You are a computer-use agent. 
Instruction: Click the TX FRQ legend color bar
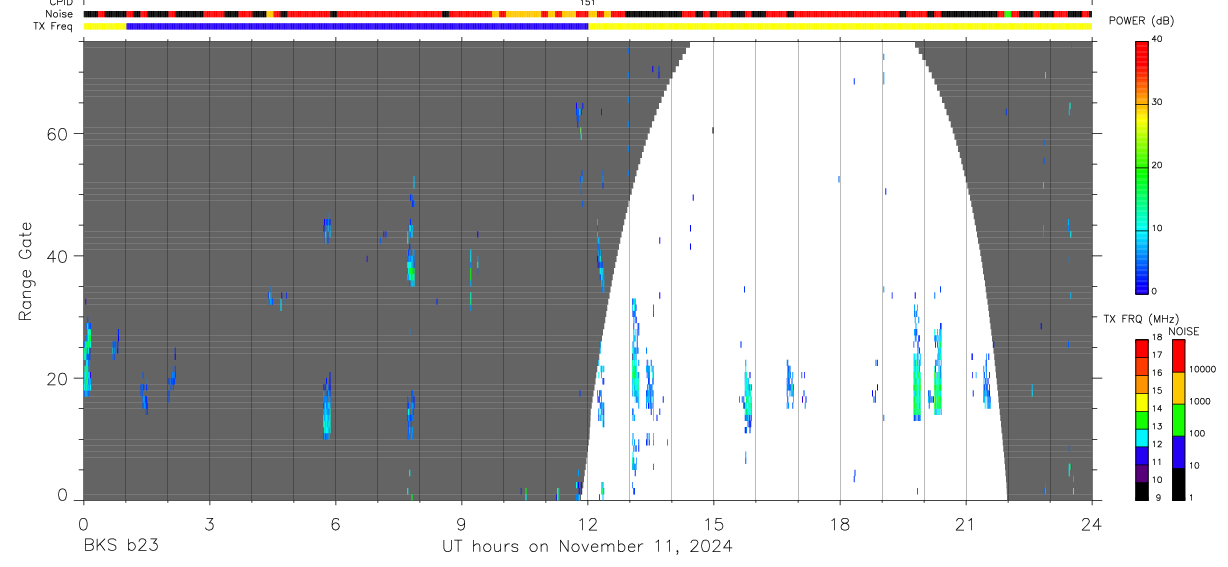pos(1141,420)
